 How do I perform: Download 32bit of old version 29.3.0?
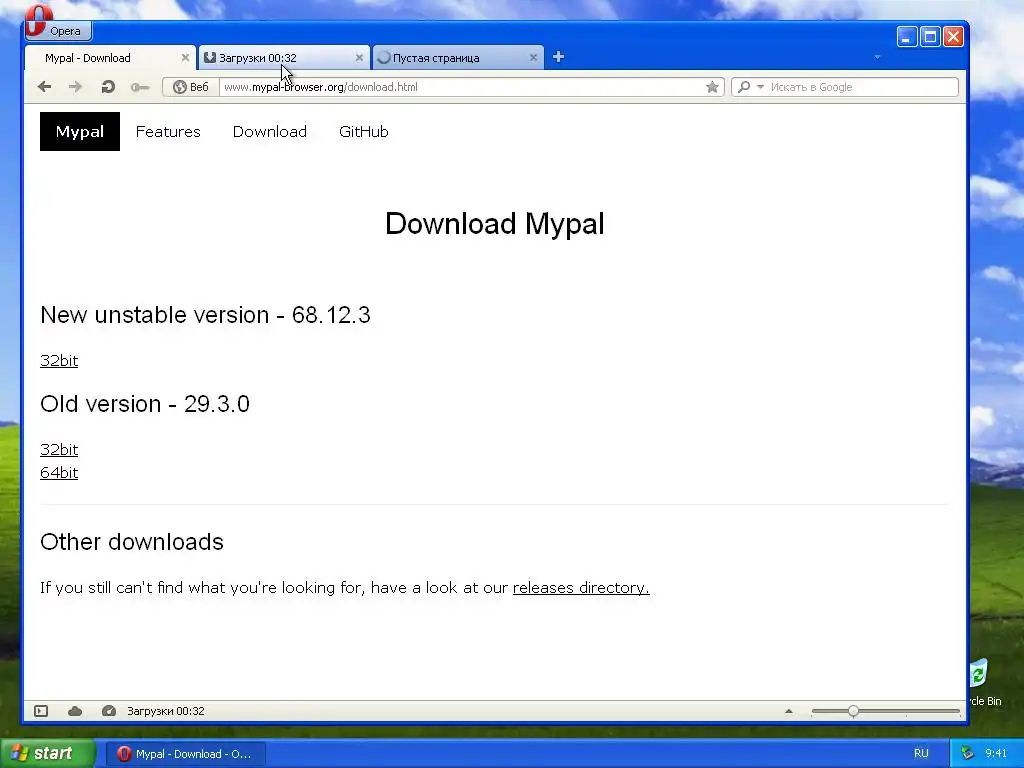pyautogui.click(x=59, y=449)
